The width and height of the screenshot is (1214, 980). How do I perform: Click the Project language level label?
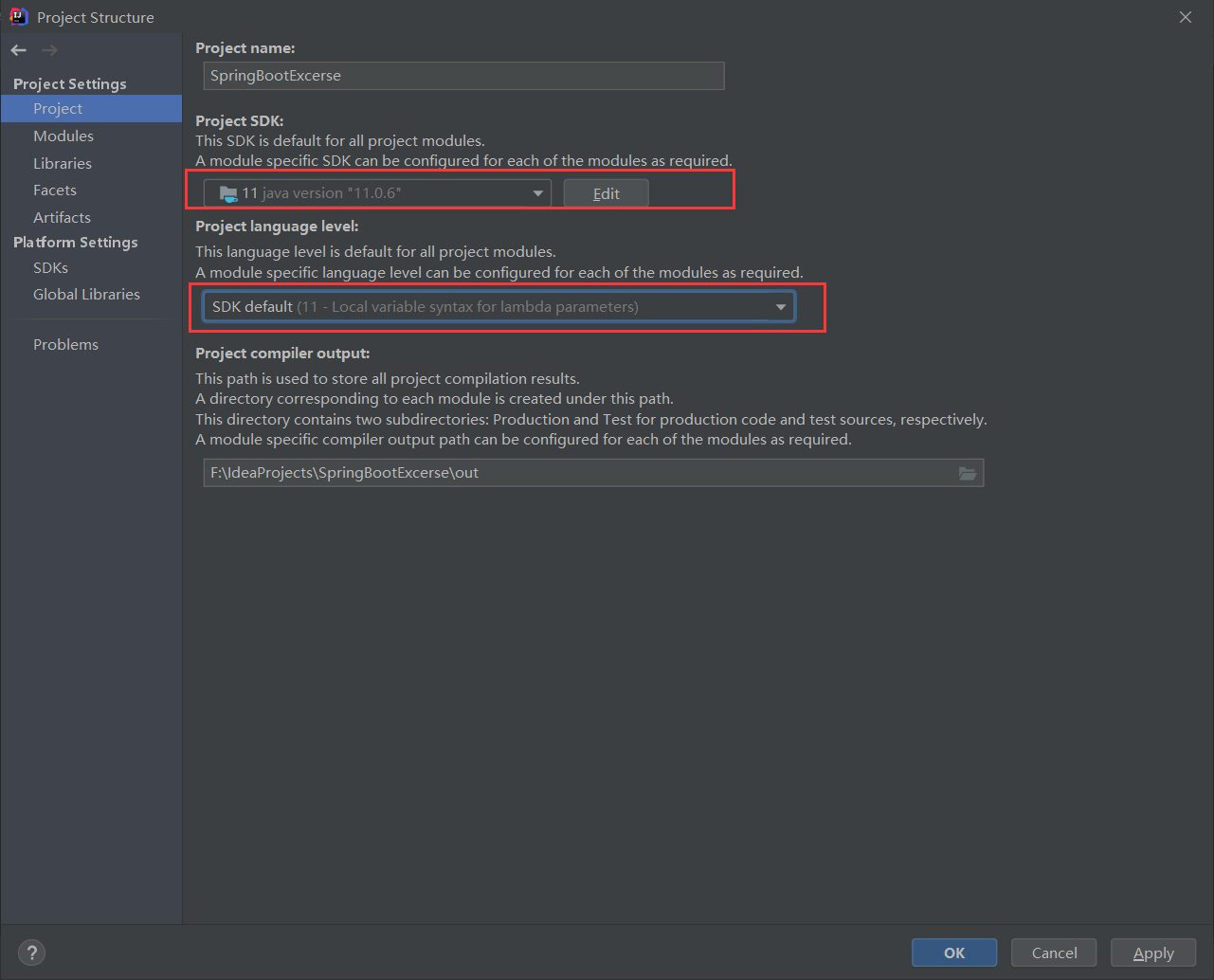tap(277, 227)
